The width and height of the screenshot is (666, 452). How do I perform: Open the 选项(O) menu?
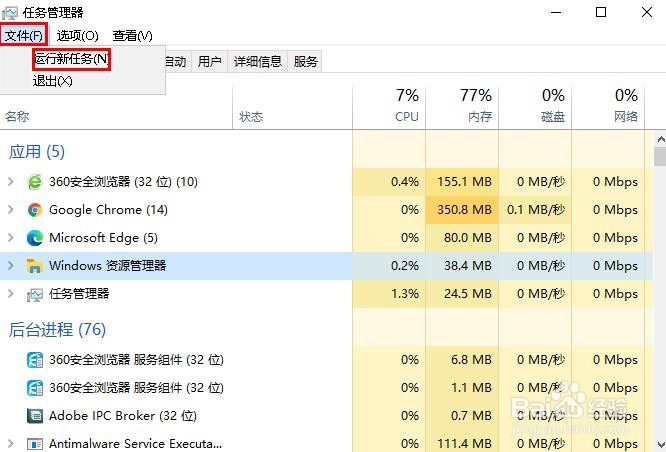pyautogui.click(x=77, y=36)
